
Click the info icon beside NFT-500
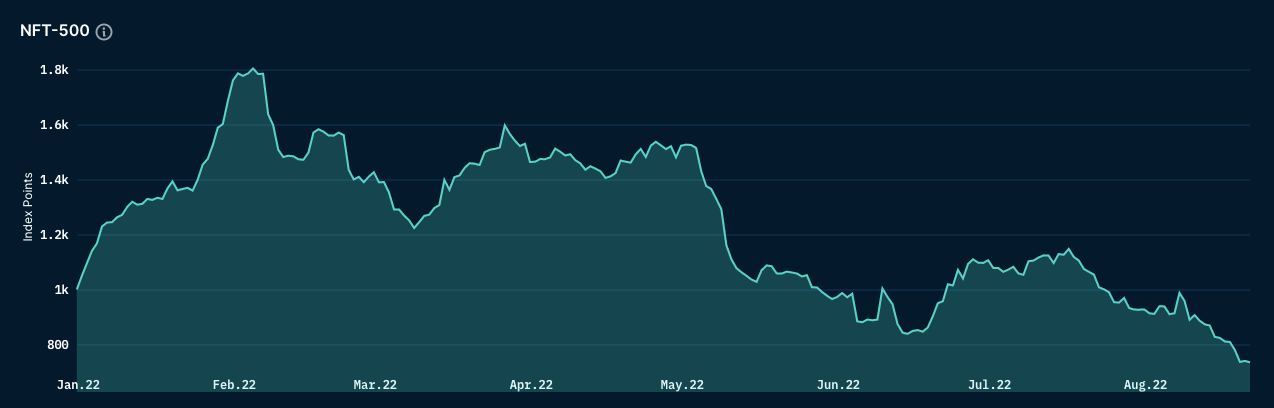pyautogui.click(x=104, y=32)
